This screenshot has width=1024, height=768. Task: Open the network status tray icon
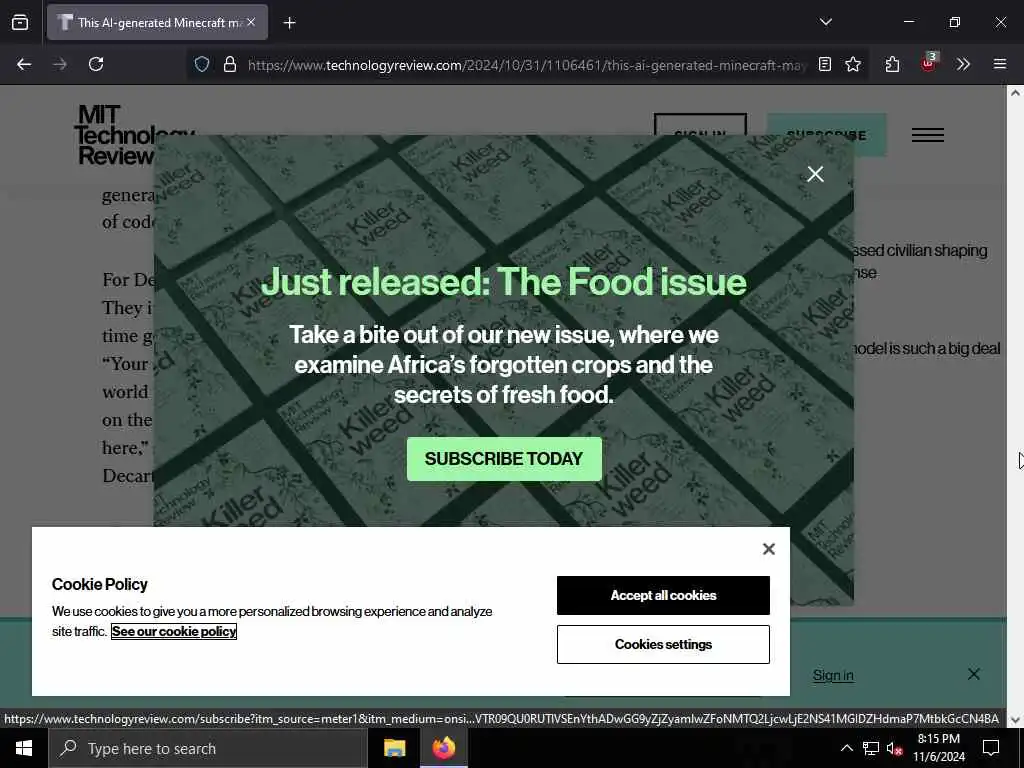pyautogui.click(x=871, y=748)
